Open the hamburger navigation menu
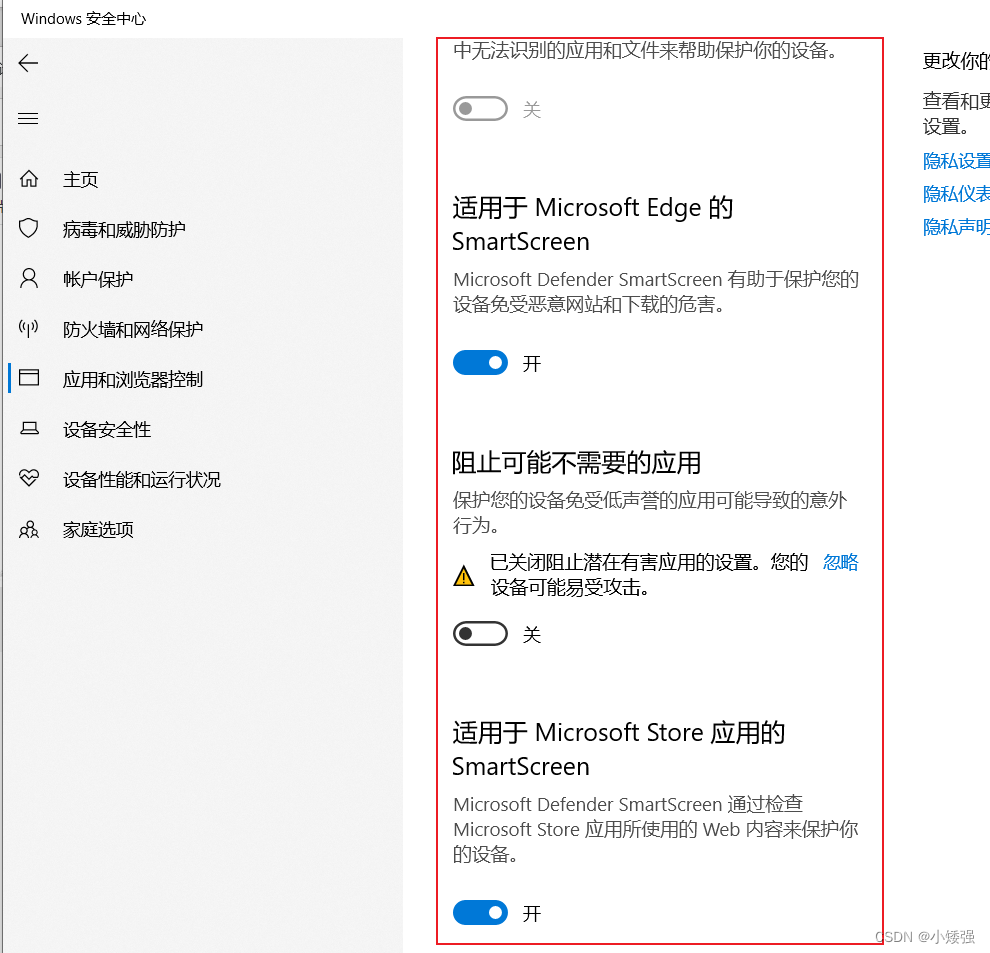The height and width of the screenshot is (953, 990). click(x=28, y=119)
